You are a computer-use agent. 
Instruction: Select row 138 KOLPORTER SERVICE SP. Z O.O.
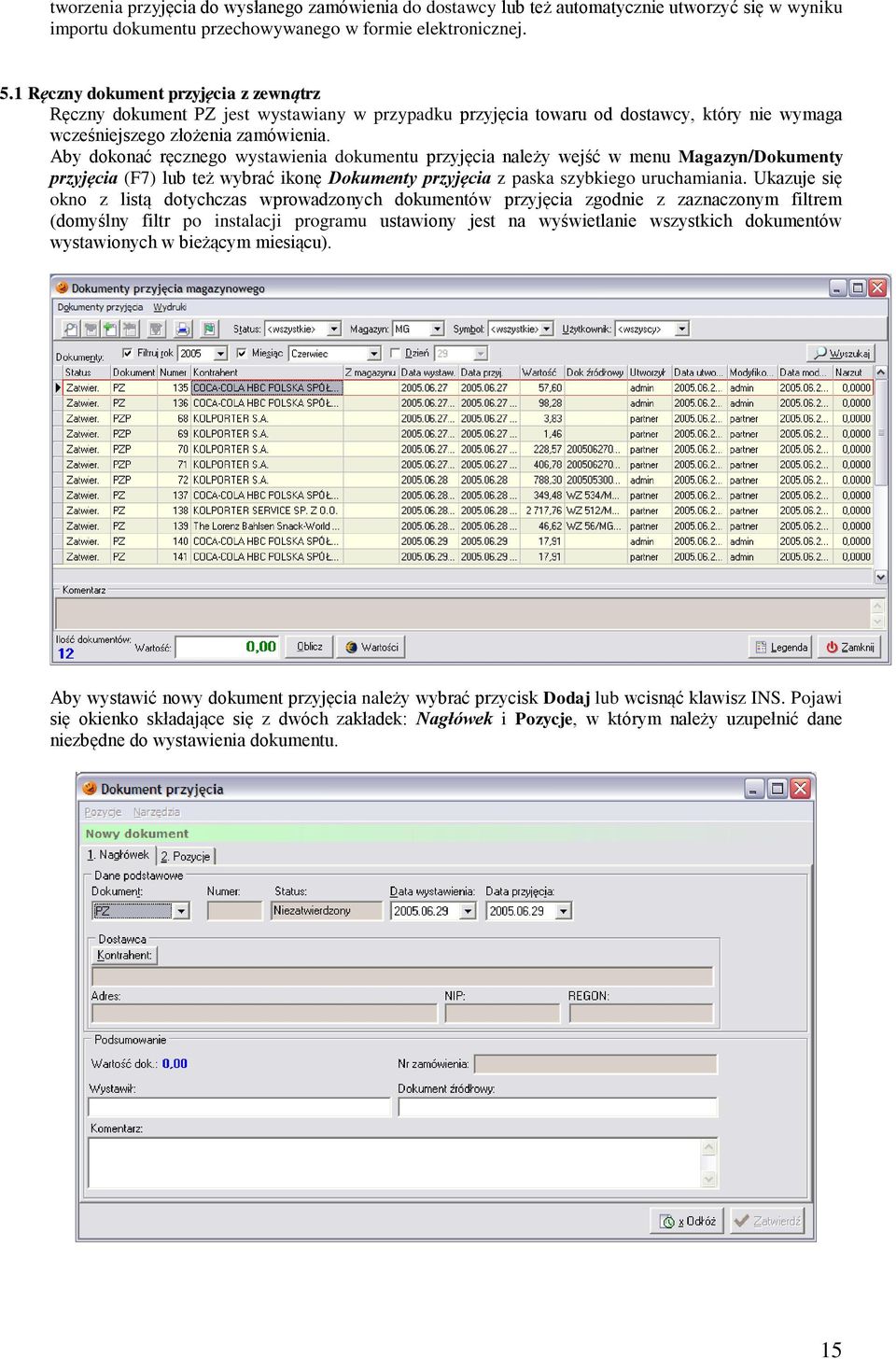click(x=467, y=511)
